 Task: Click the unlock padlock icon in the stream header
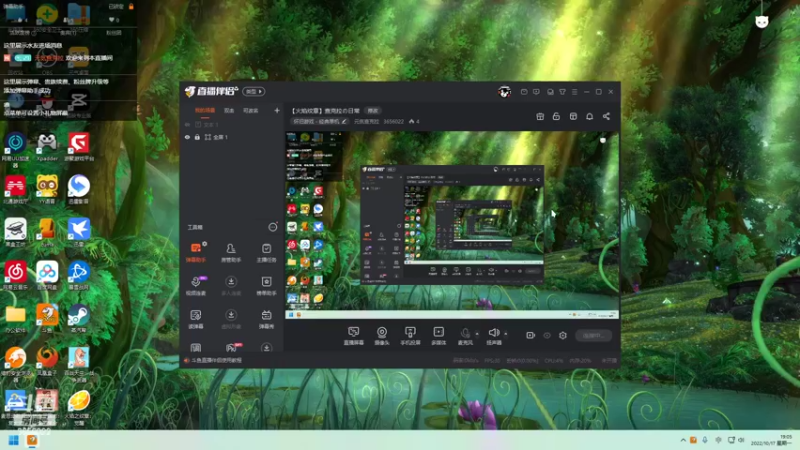point(556,116)
